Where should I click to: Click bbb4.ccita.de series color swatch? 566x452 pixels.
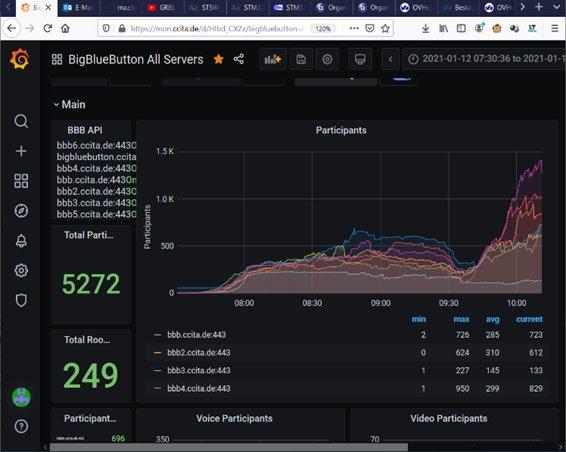click(x=157, y=388)
